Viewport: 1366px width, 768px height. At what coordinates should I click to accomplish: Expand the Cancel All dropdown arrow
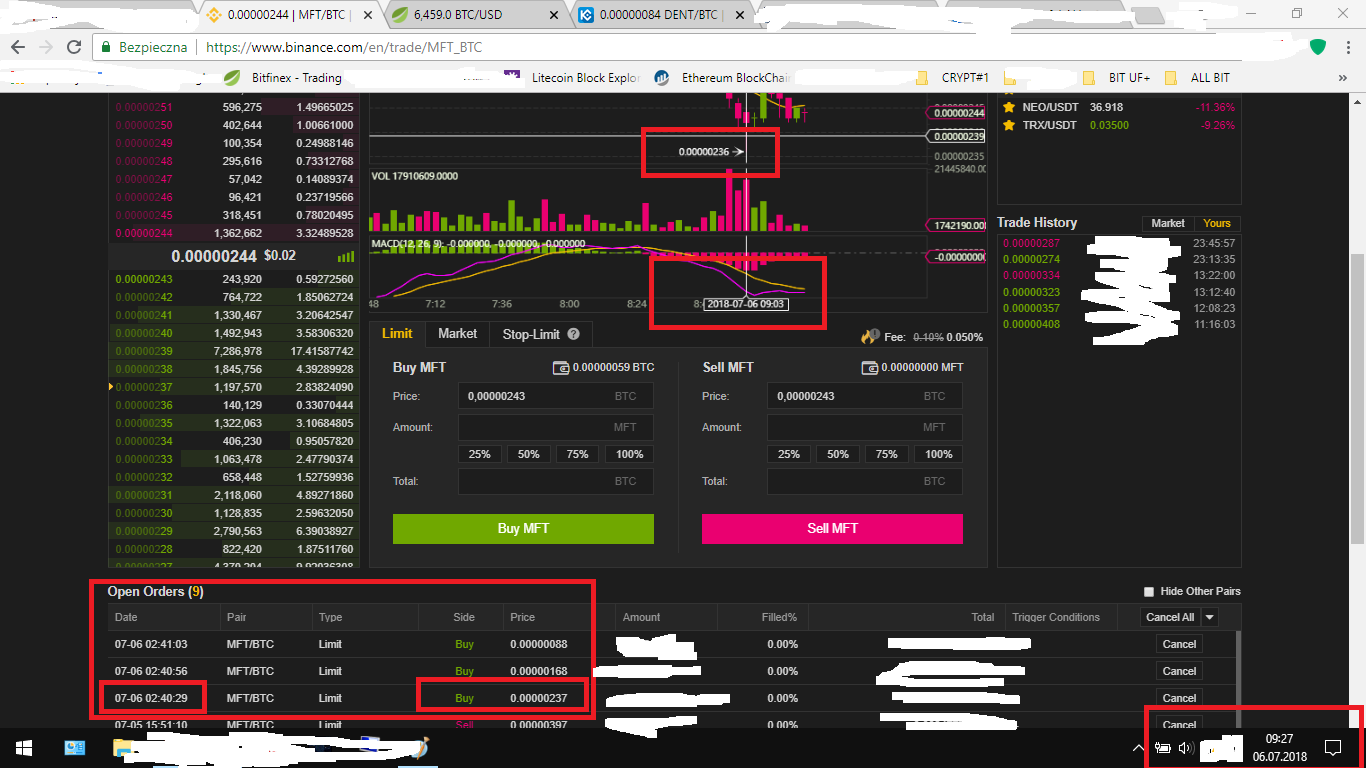point(1210,617)
